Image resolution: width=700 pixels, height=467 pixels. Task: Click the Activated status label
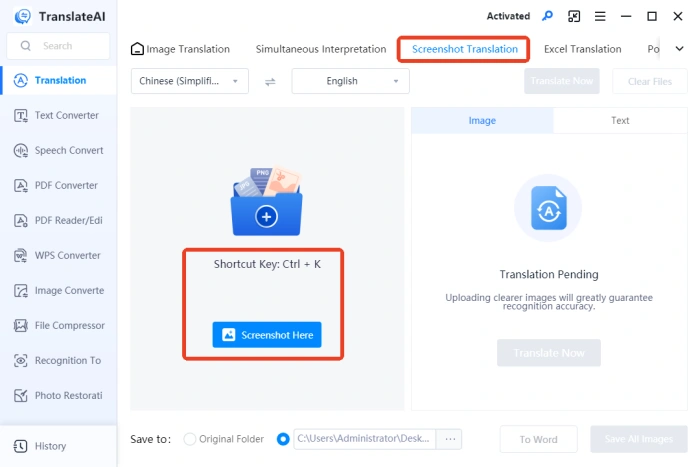point(508,17)
